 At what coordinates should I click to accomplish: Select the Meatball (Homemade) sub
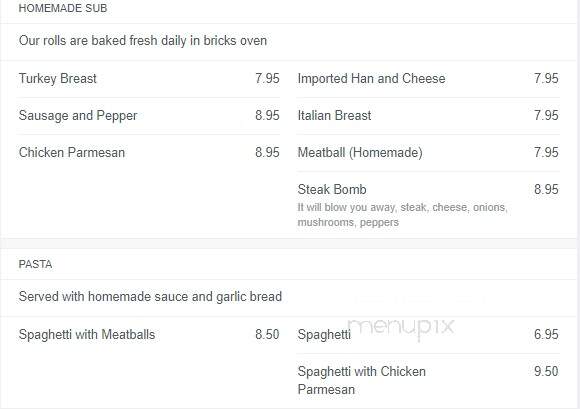(360, 152)
